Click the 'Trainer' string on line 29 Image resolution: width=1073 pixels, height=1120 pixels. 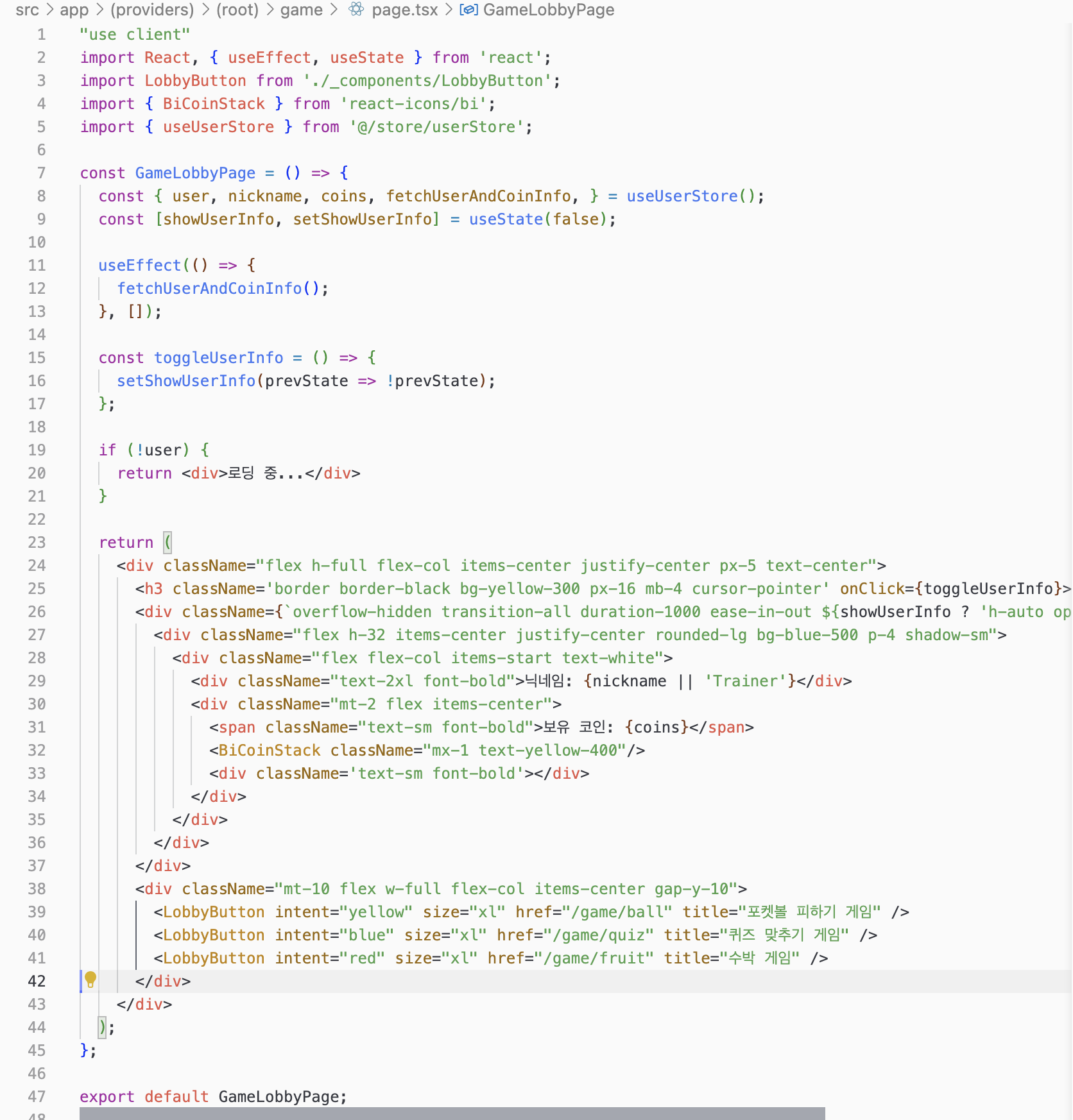point(746,681)
